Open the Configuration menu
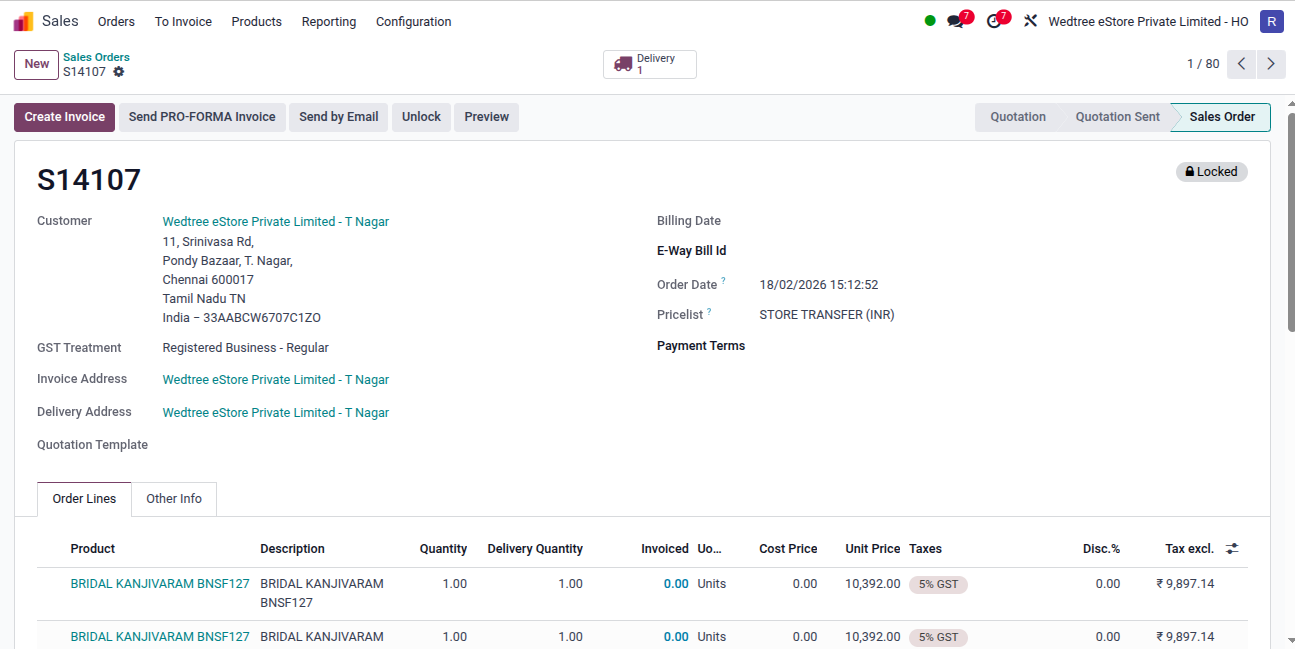Image resolution: width=1295 pixels, height=649 pixels. tap(413, 21)
